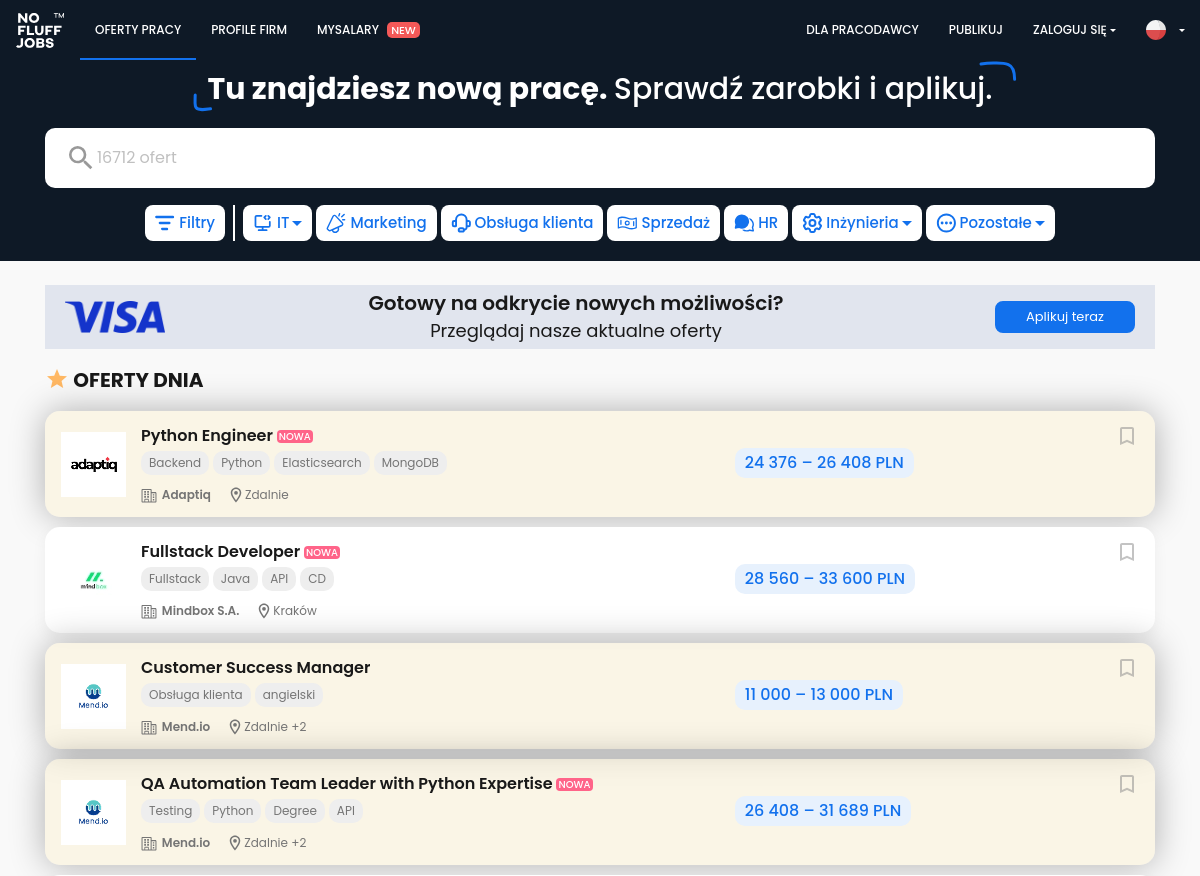The height and width of the screenshot is (876, 1200).
Task: Click the Mend.io logo on Customer Success Manager
Action: pos(94,696)
